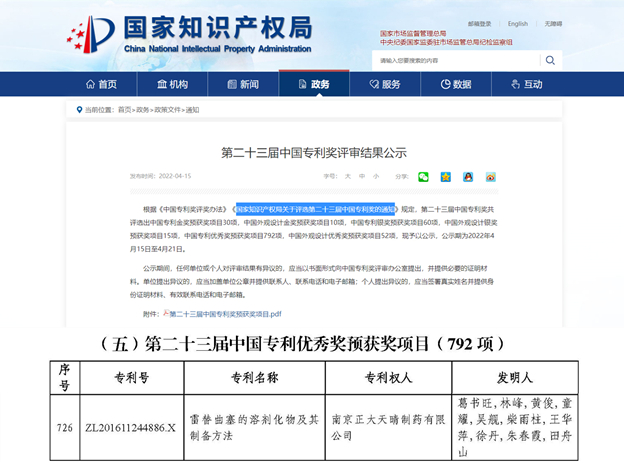Open the 首页 home navigation tab

click(100, 85)
